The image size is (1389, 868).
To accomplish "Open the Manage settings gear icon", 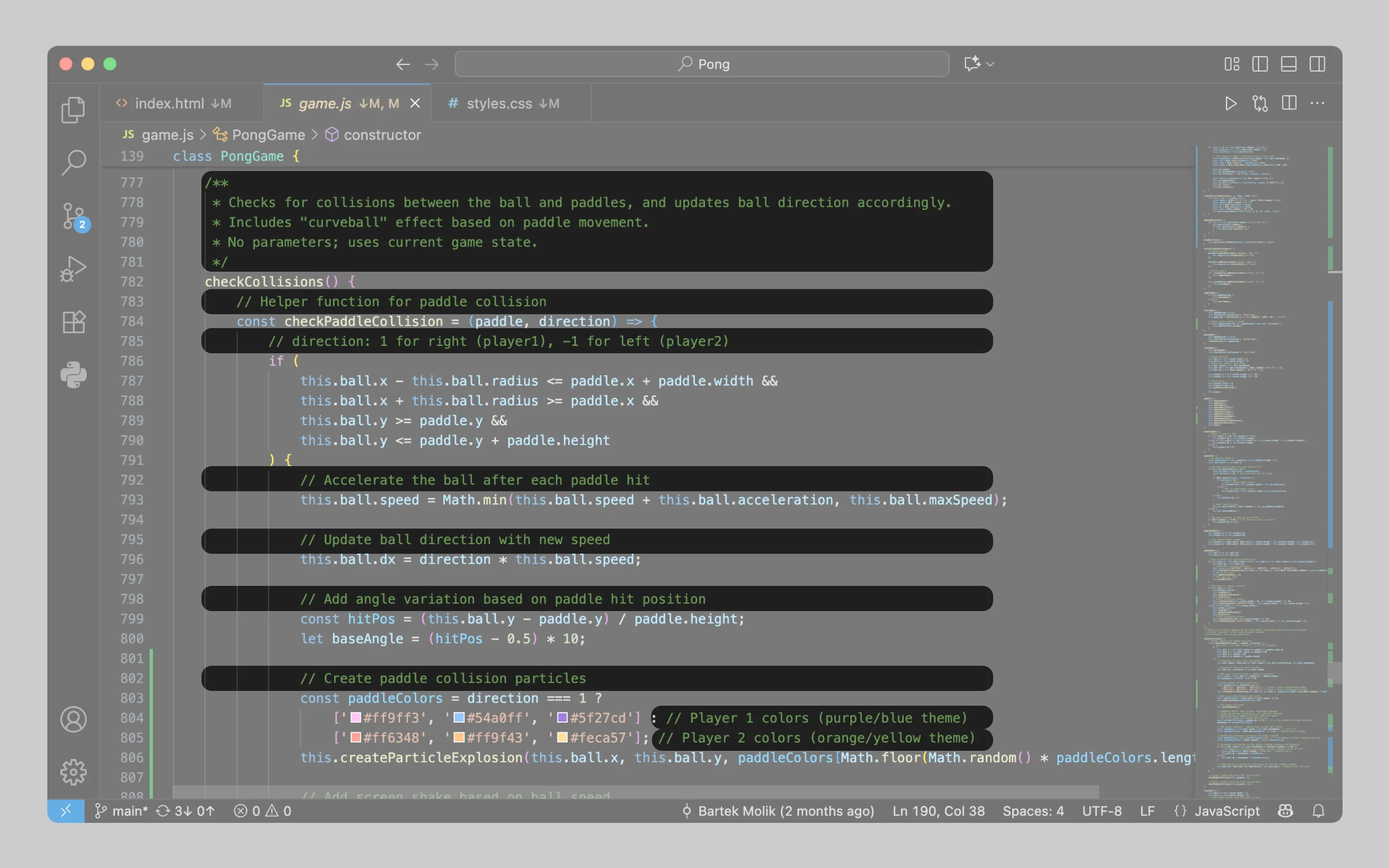I will (73, 772).
